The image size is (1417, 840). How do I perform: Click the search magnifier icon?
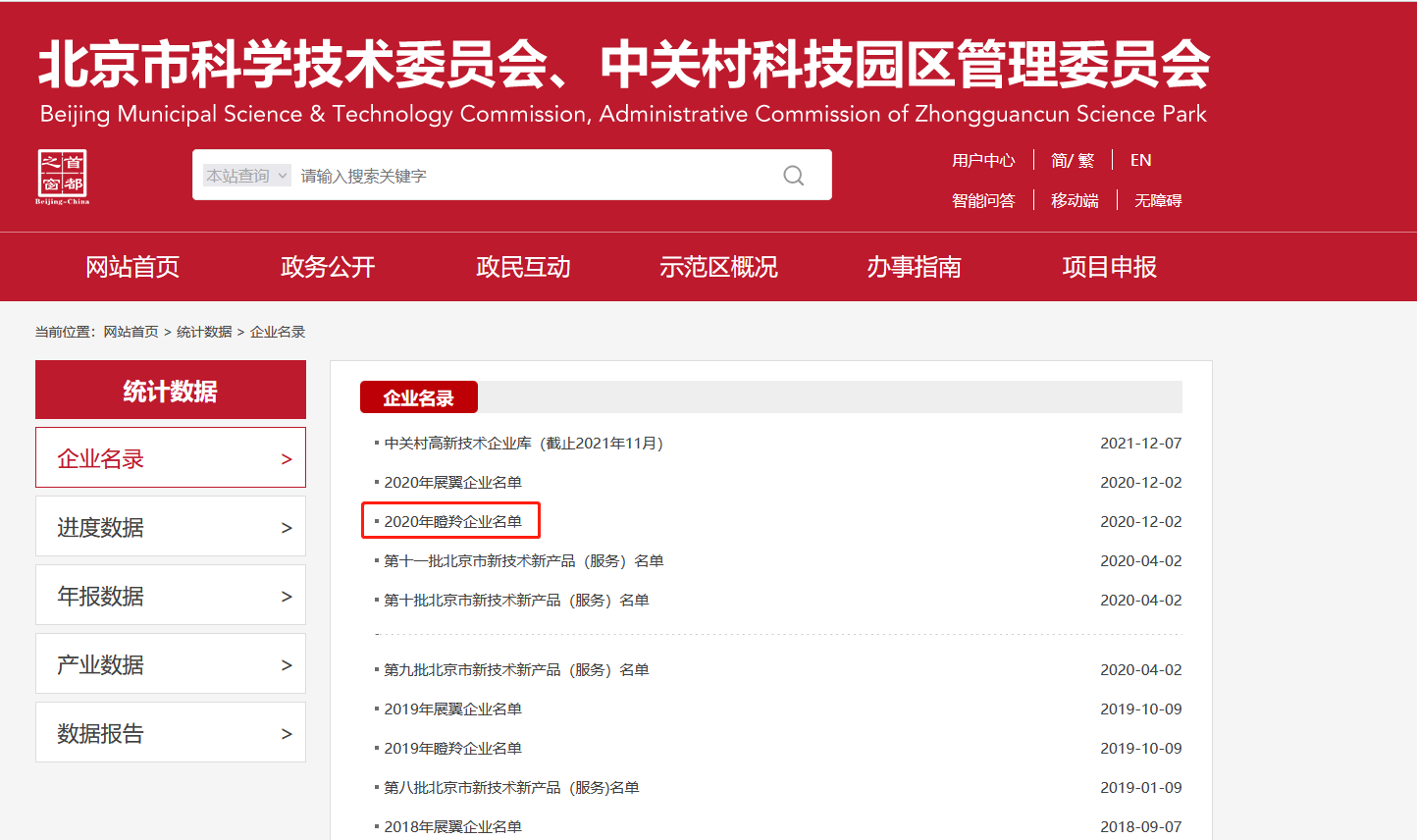[x=794, y=176]
